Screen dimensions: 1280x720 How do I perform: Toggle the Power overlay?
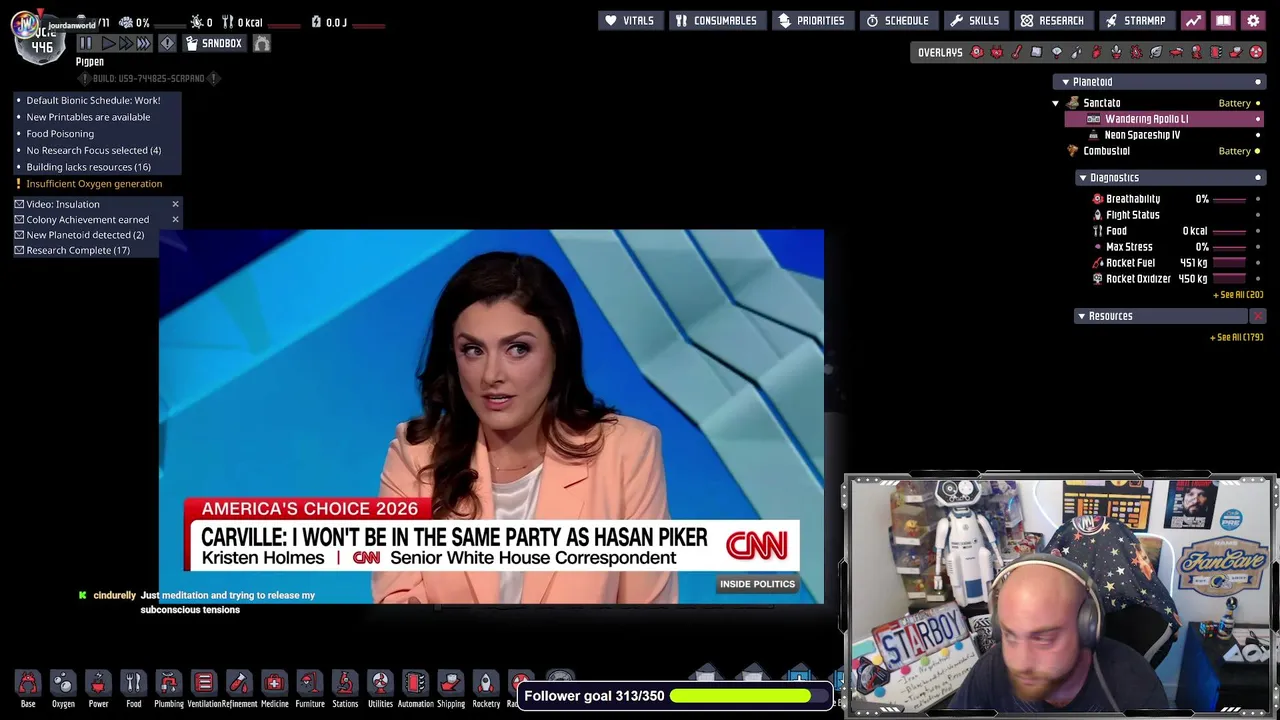point(997,52)
